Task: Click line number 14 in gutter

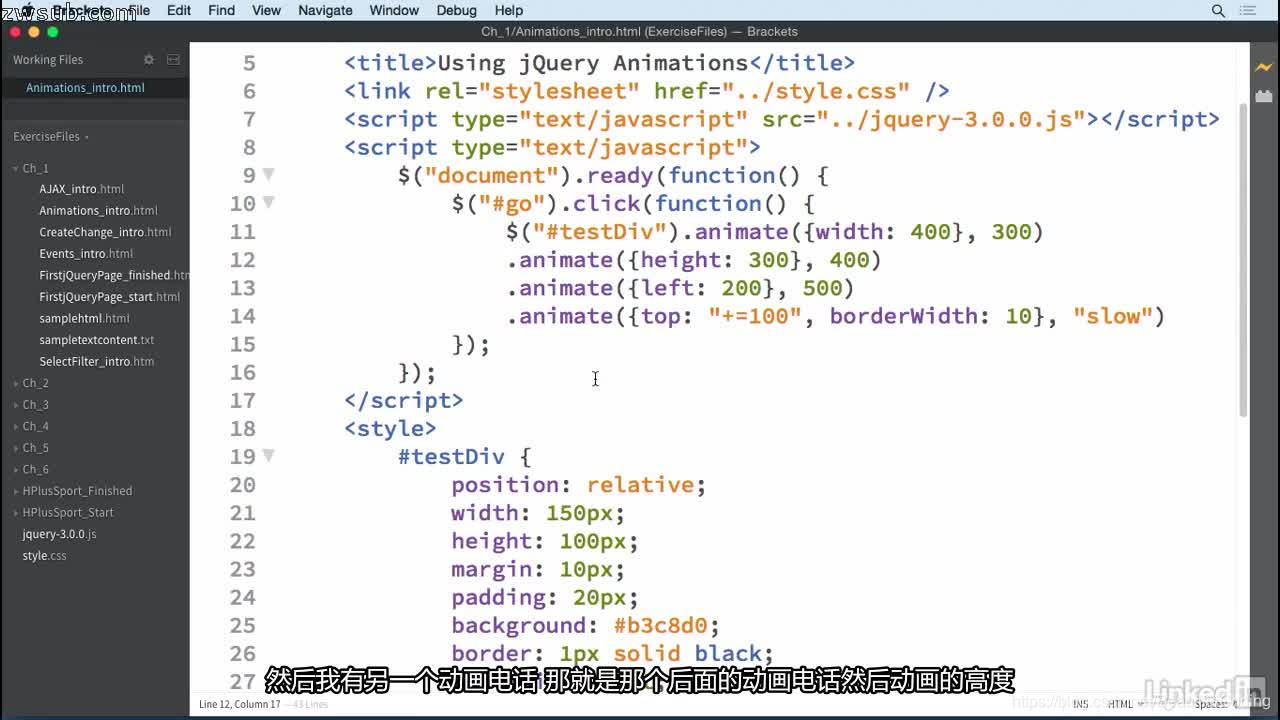Action: 242,316
